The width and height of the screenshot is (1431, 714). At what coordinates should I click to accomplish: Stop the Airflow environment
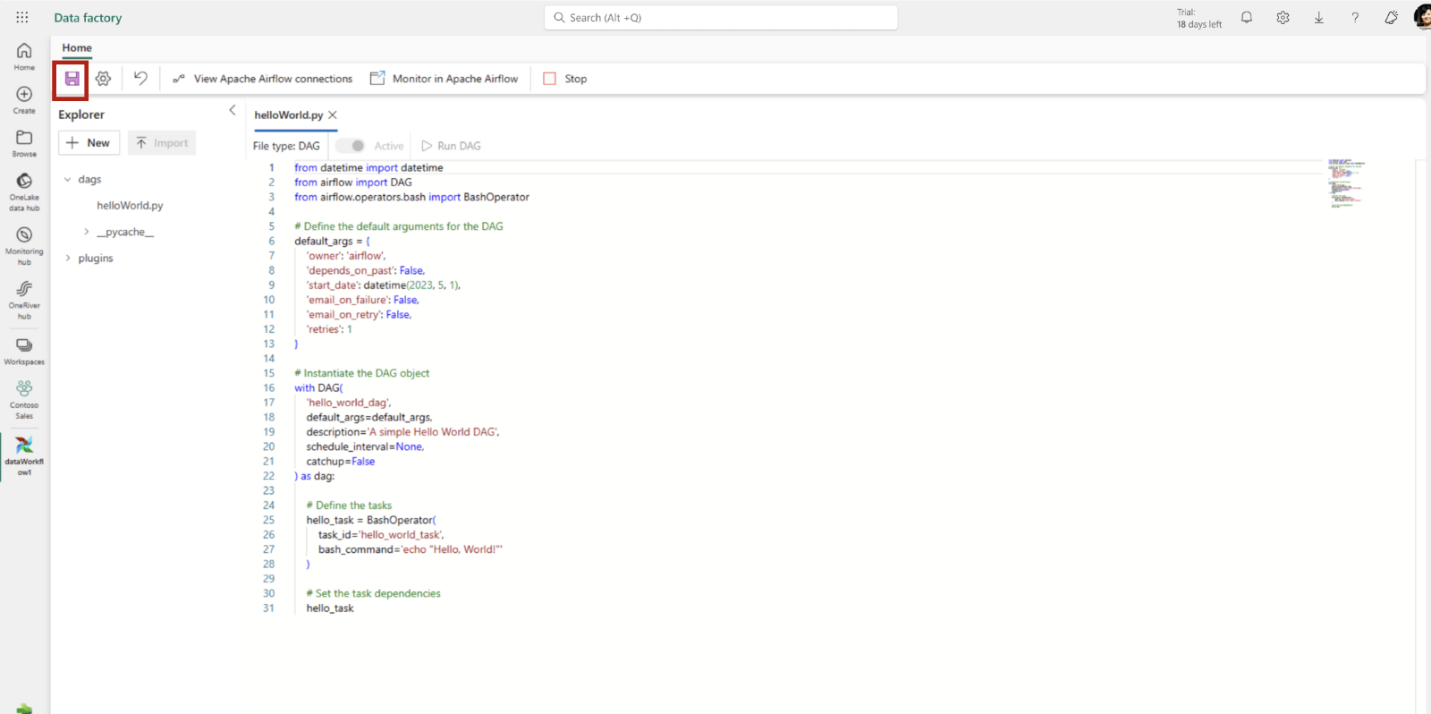565,79
